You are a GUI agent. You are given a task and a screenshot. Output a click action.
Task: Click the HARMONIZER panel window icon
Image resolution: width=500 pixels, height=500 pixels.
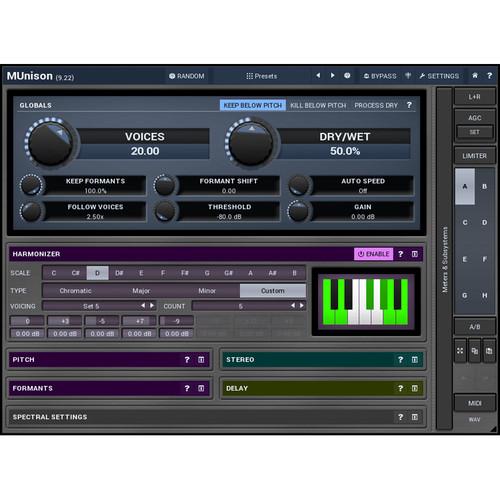(x=415, y=254)
